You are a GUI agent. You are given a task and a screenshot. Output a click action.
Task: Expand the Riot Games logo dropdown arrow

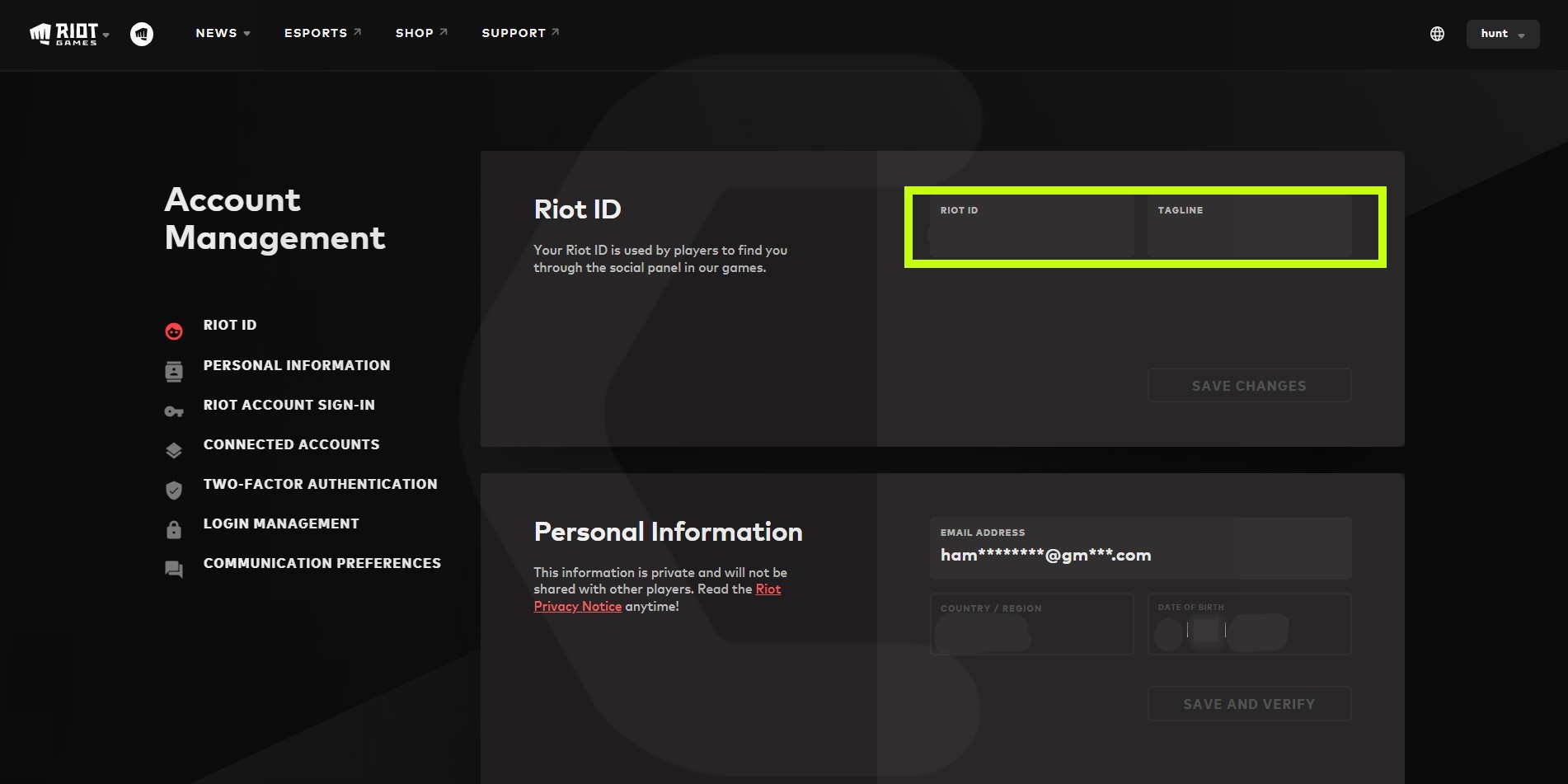(x=106, y=35)
